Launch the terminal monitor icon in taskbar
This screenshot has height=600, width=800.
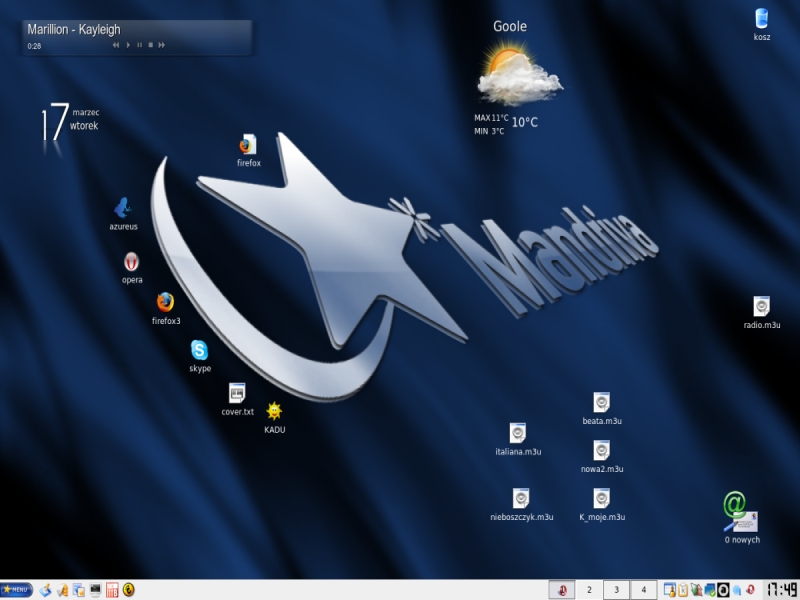point(95,590)
